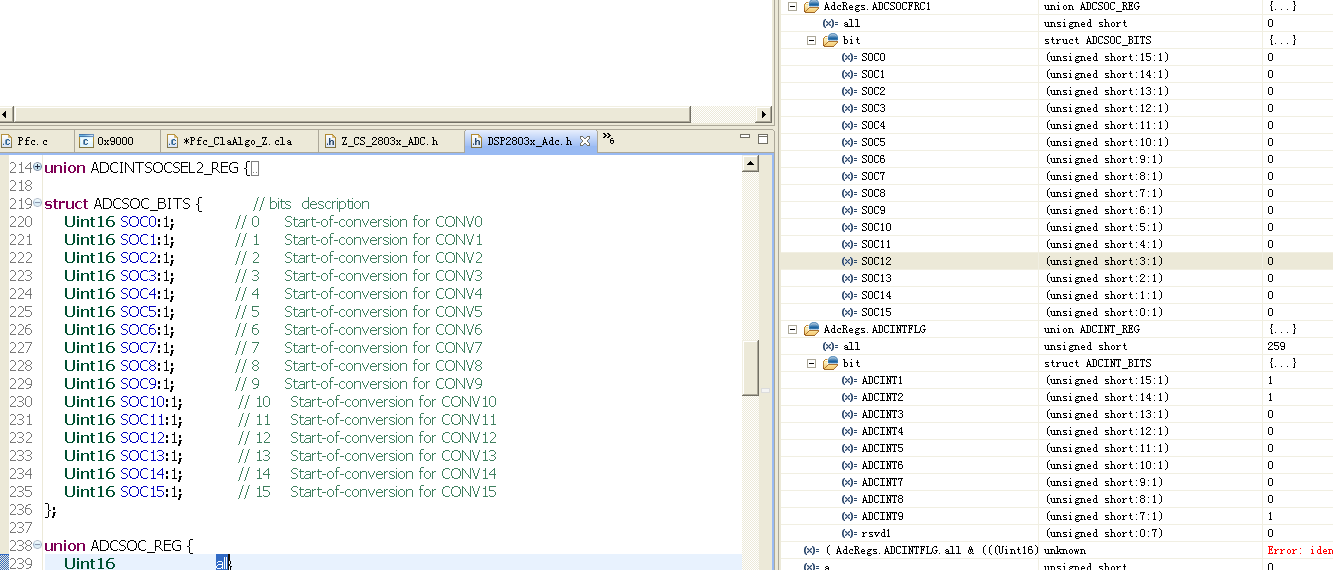The height and width of the screenshot is (570, 1333).
Task: Click type 'union ADCSOC_REG' cell
Action: pos(1093,6)
